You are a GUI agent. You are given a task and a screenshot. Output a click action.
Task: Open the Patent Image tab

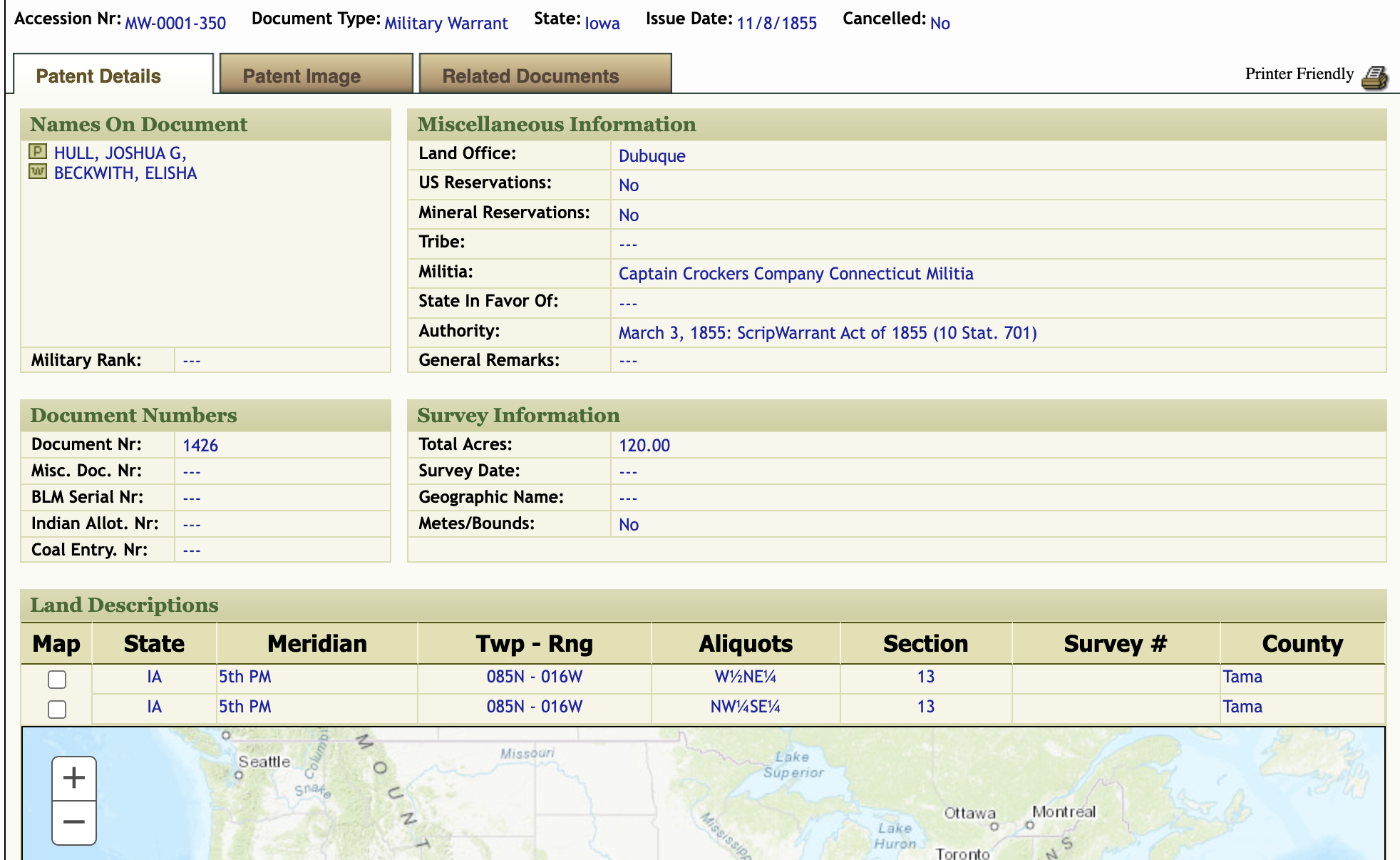click(x=316, y=74)
